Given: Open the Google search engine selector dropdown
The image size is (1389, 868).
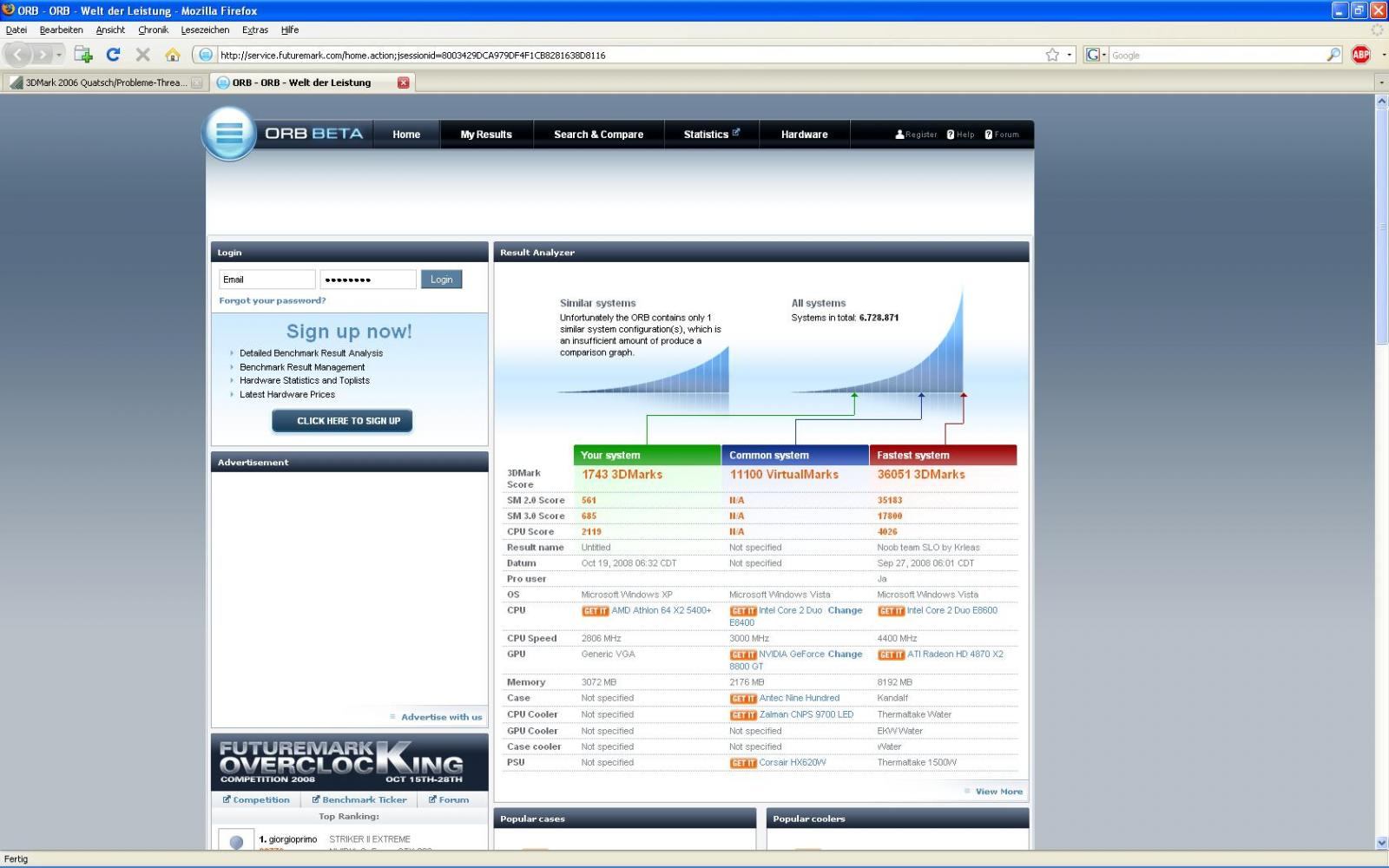Looking at the screenshot, I should [x=1096, y=55].
